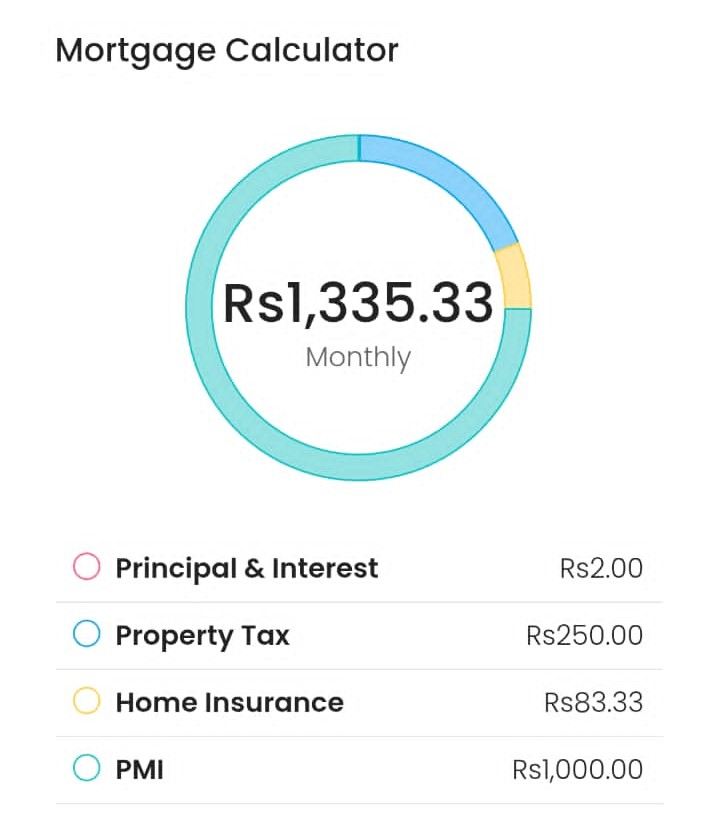
Task: Click the blue Property Tax legend circle
Action: pyautogui.click(x=87, y=635)
